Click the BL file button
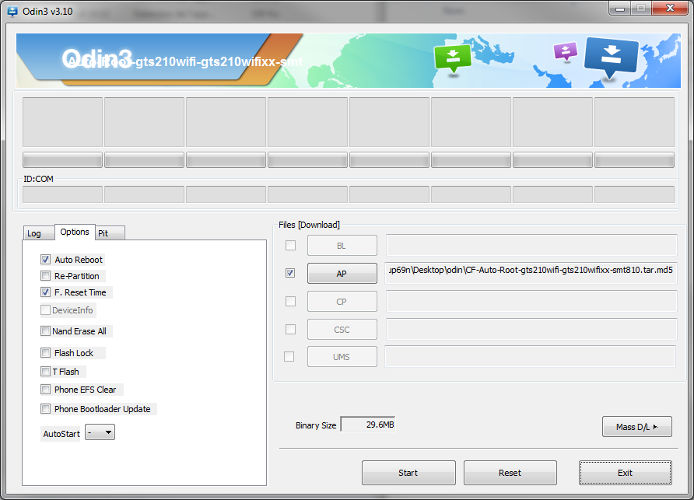 tap(342, 246)
